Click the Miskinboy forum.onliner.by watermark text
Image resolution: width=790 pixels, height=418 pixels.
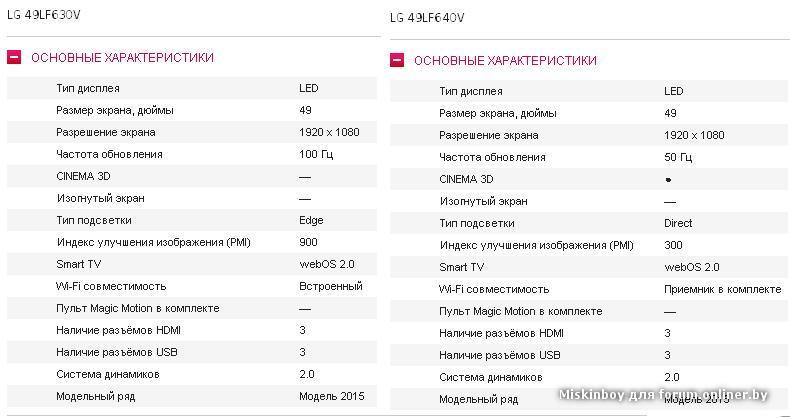click(x=672, y=395)
